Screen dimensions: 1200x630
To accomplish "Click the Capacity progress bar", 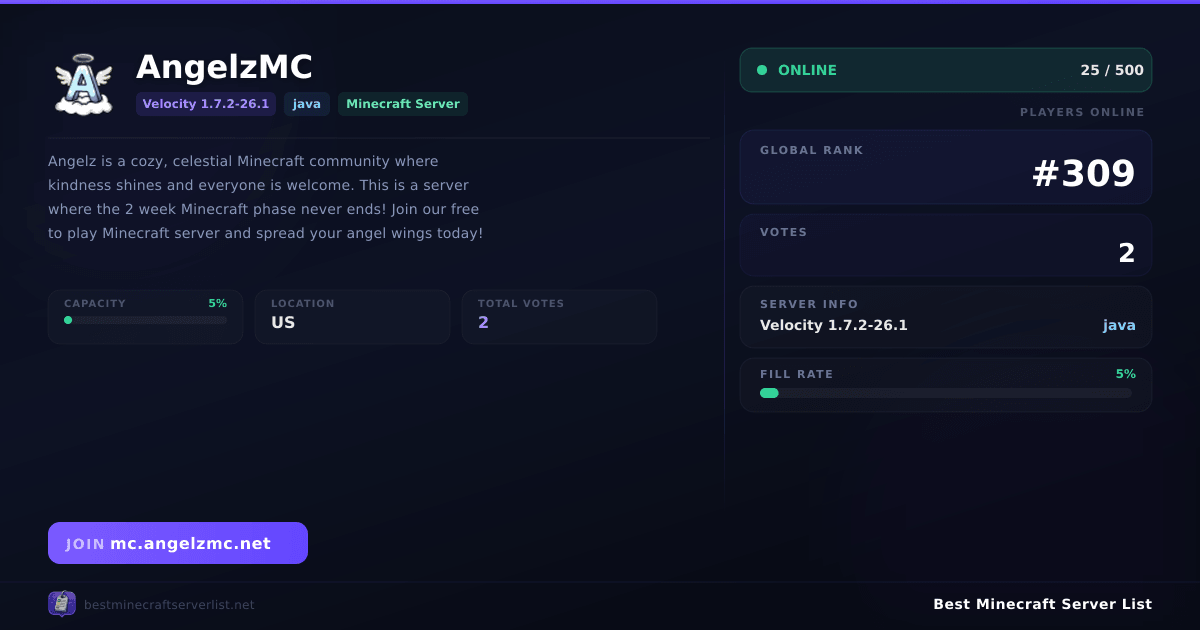I will (146, 320).
